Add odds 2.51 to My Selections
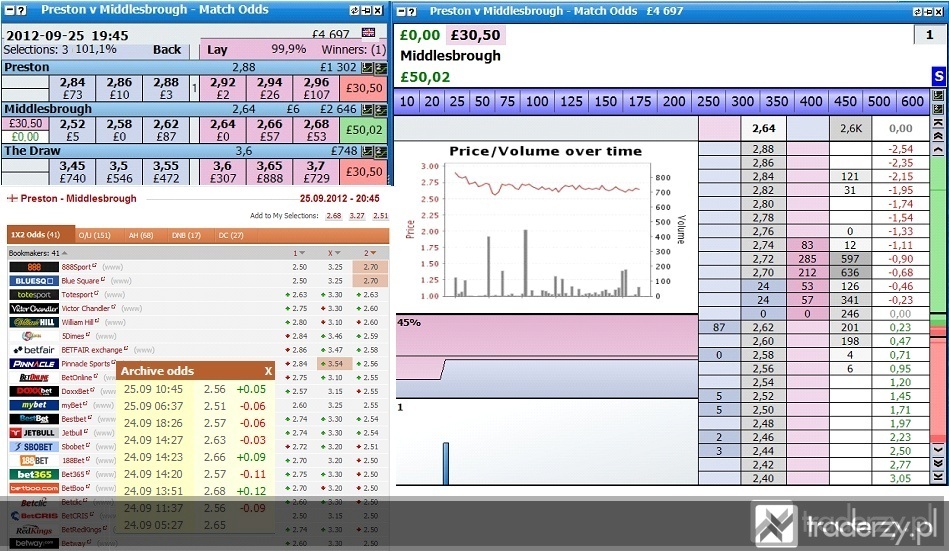 (381, 216)
